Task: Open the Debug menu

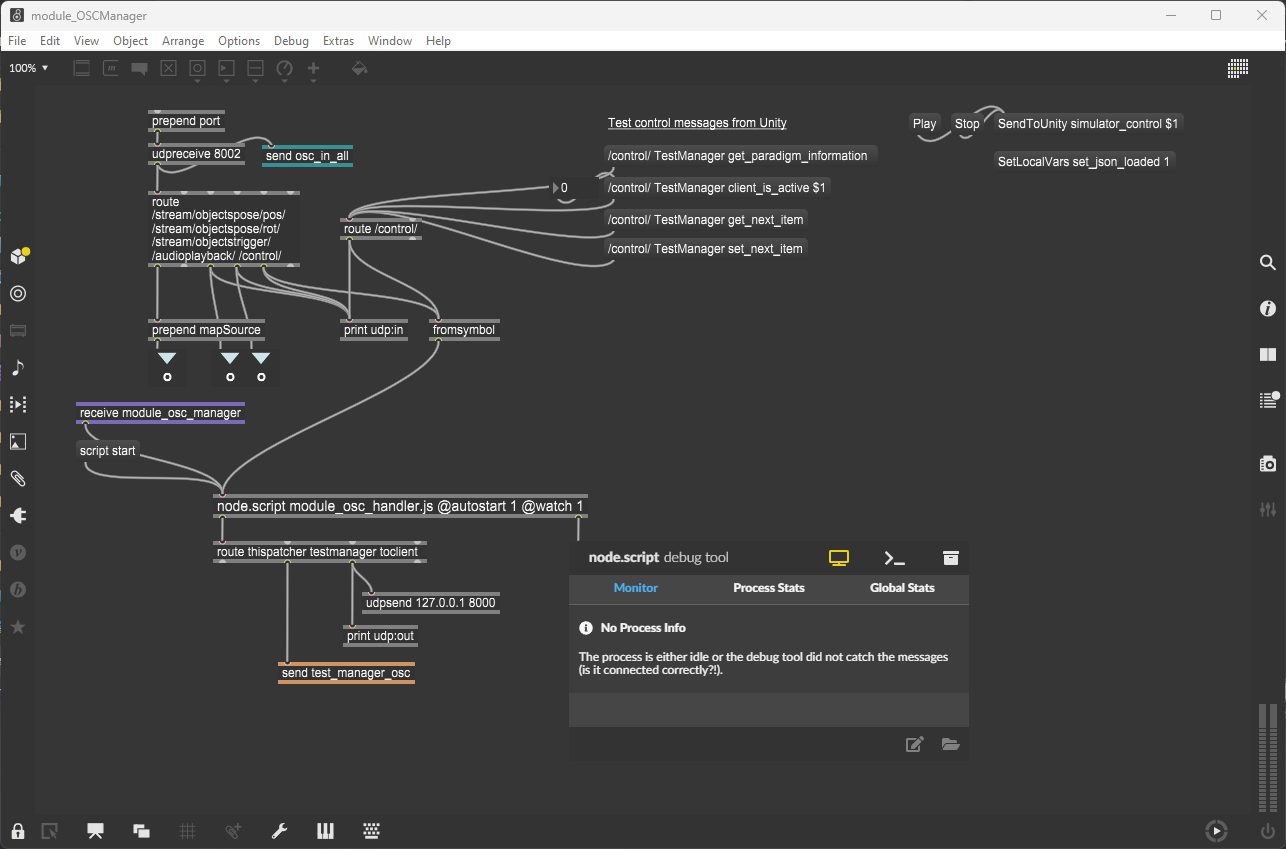Action: point(291,41)
